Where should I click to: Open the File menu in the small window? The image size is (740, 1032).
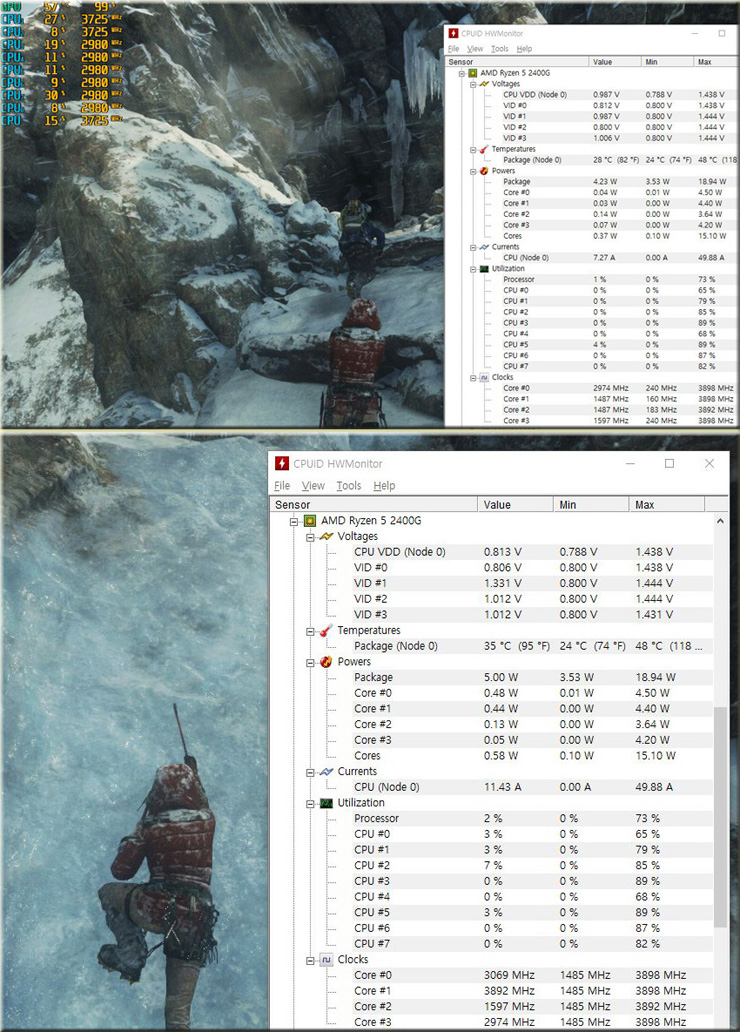coord(454,49)
